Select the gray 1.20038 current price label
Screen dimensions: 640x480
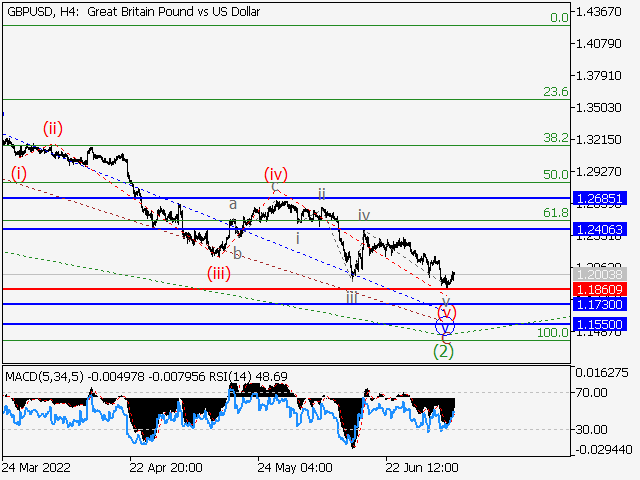600,274
